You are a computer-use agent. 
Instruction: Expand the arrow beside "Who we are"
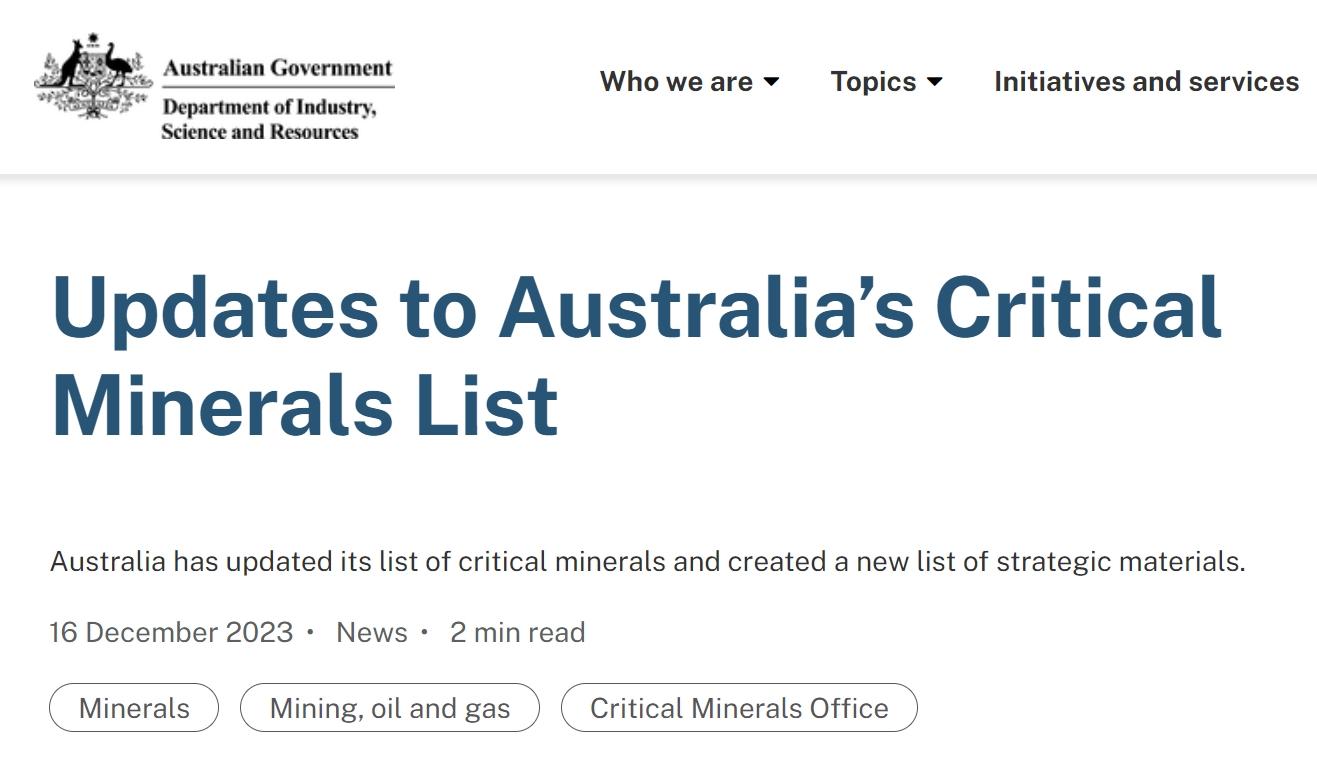pos(772,82)
